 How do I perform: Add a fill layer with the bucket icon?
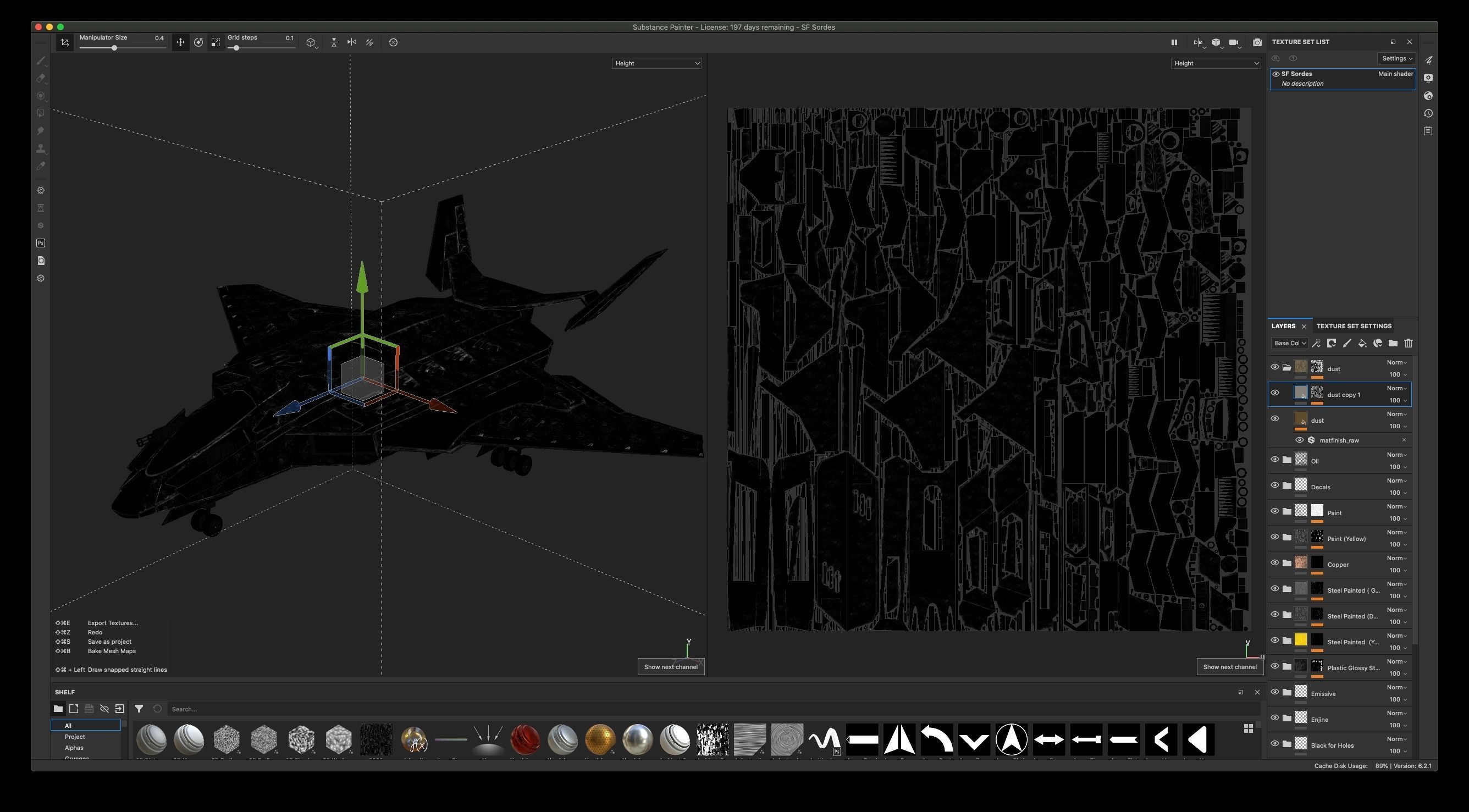pyautogui.click(x=1362, y=343)
